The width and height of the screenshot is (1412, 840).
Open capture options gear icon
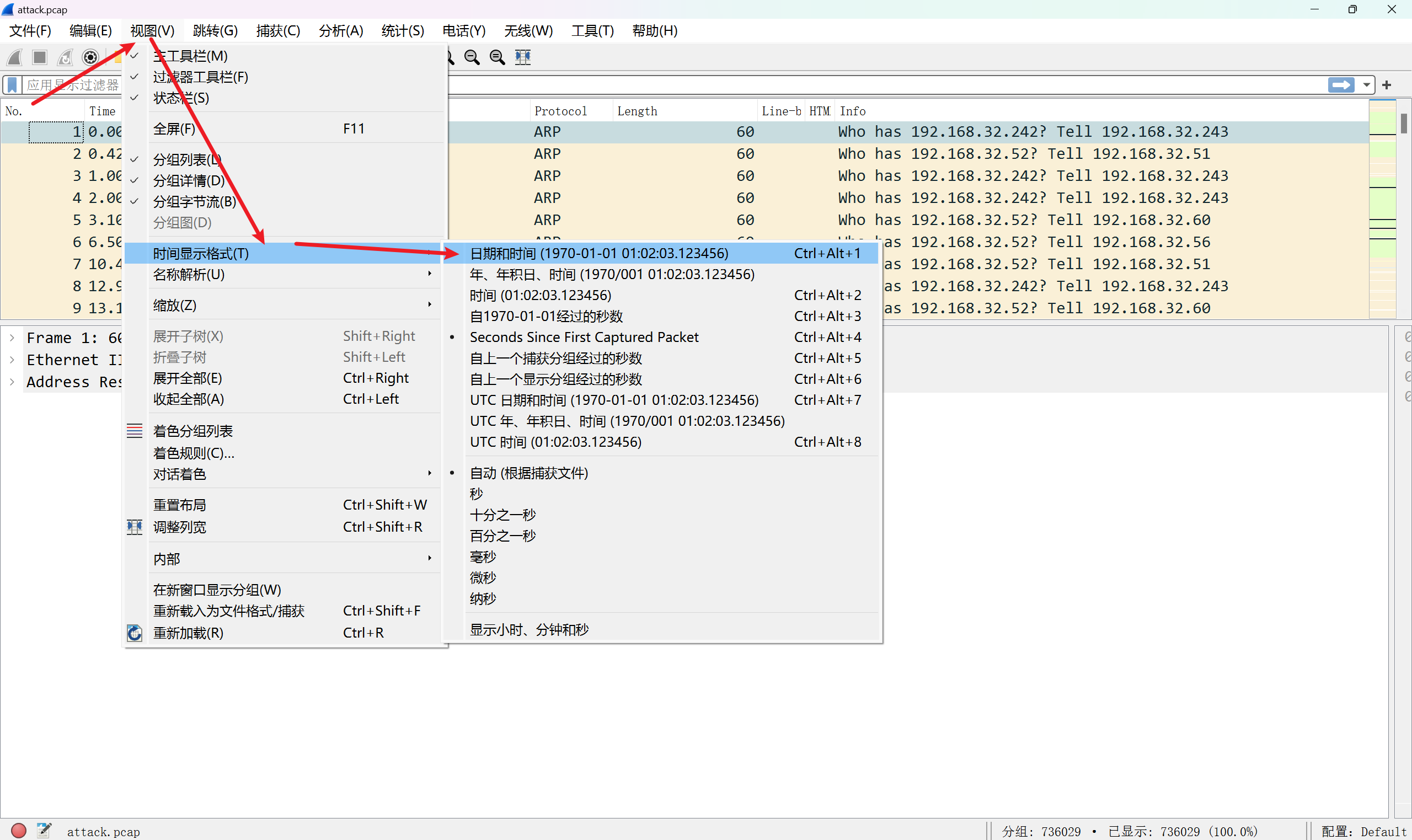90,57
